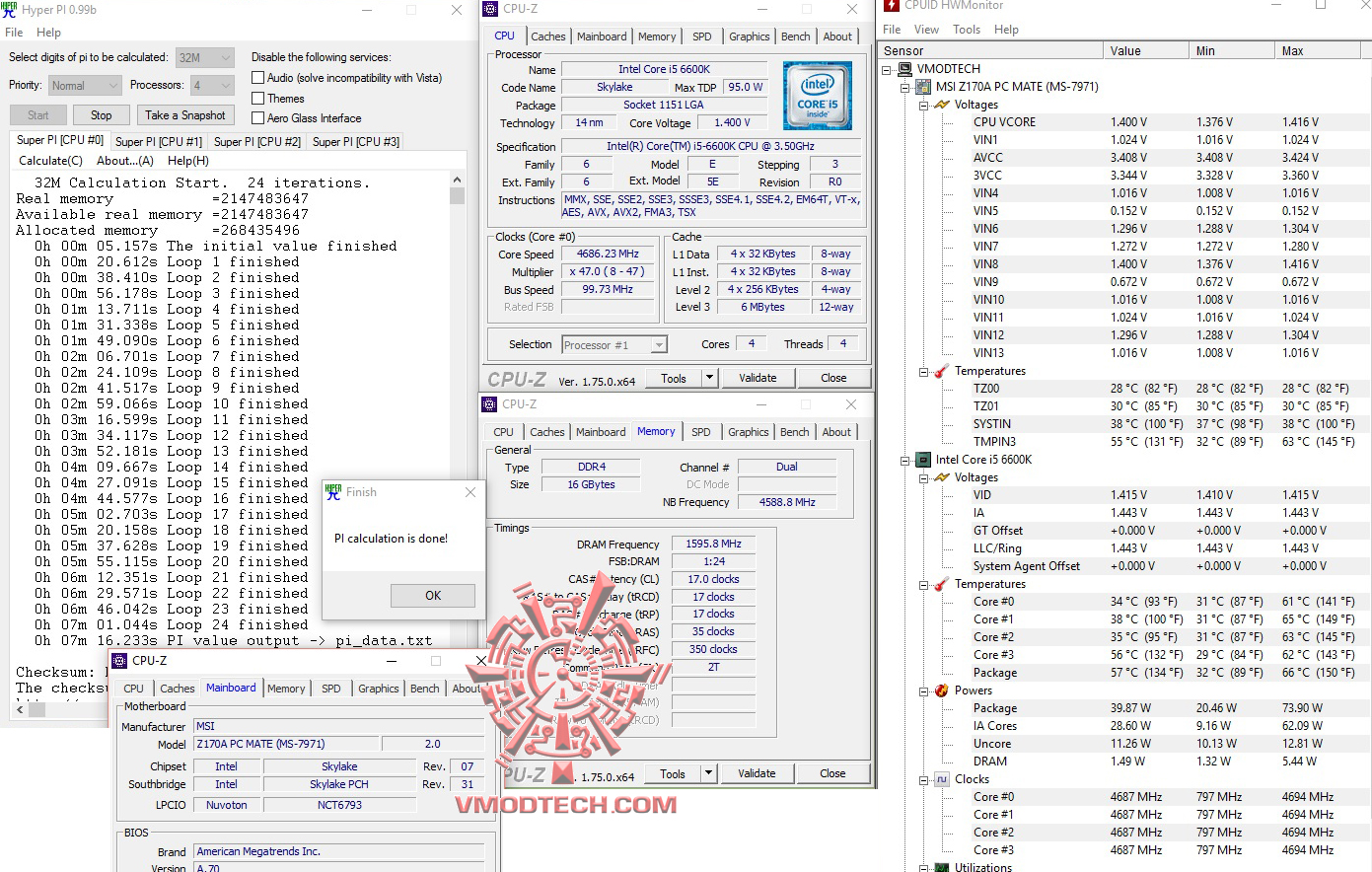
Task: Open the Processor #1 selection dropdown
Action: tap(614, 344)
